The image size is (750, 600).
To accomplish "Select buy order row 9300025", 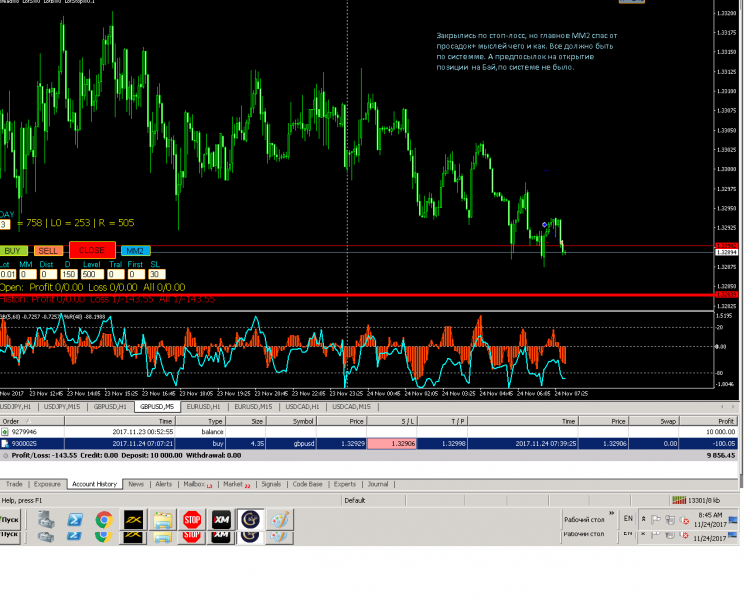I will [x=368, y=444].
